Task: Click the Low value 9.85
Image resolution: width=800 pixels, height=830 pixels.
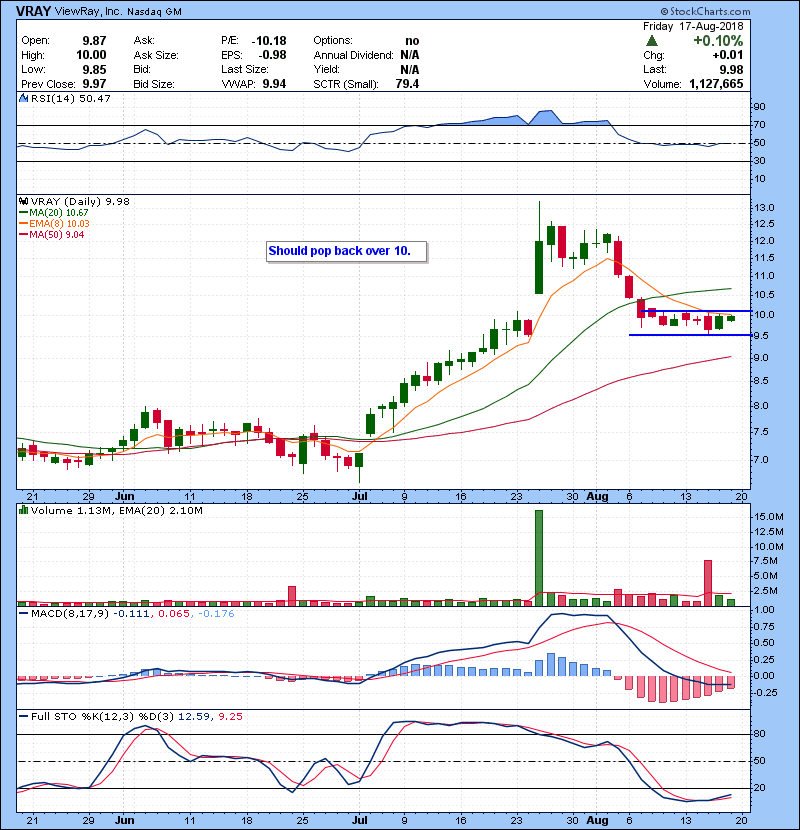Action: click(x=94, y=69)
